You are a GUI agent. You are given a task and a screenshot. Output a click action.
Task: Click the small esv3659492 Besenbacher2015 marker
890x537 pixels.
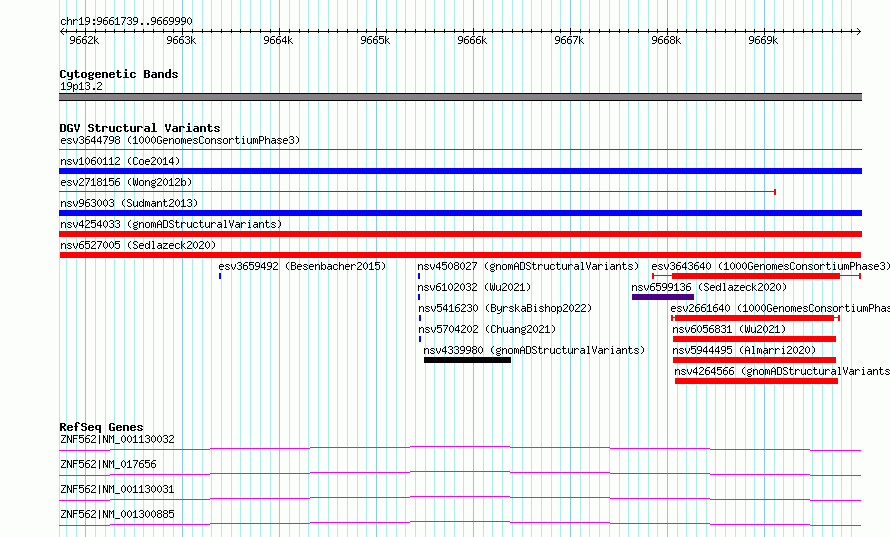click(x=220, y=276)
